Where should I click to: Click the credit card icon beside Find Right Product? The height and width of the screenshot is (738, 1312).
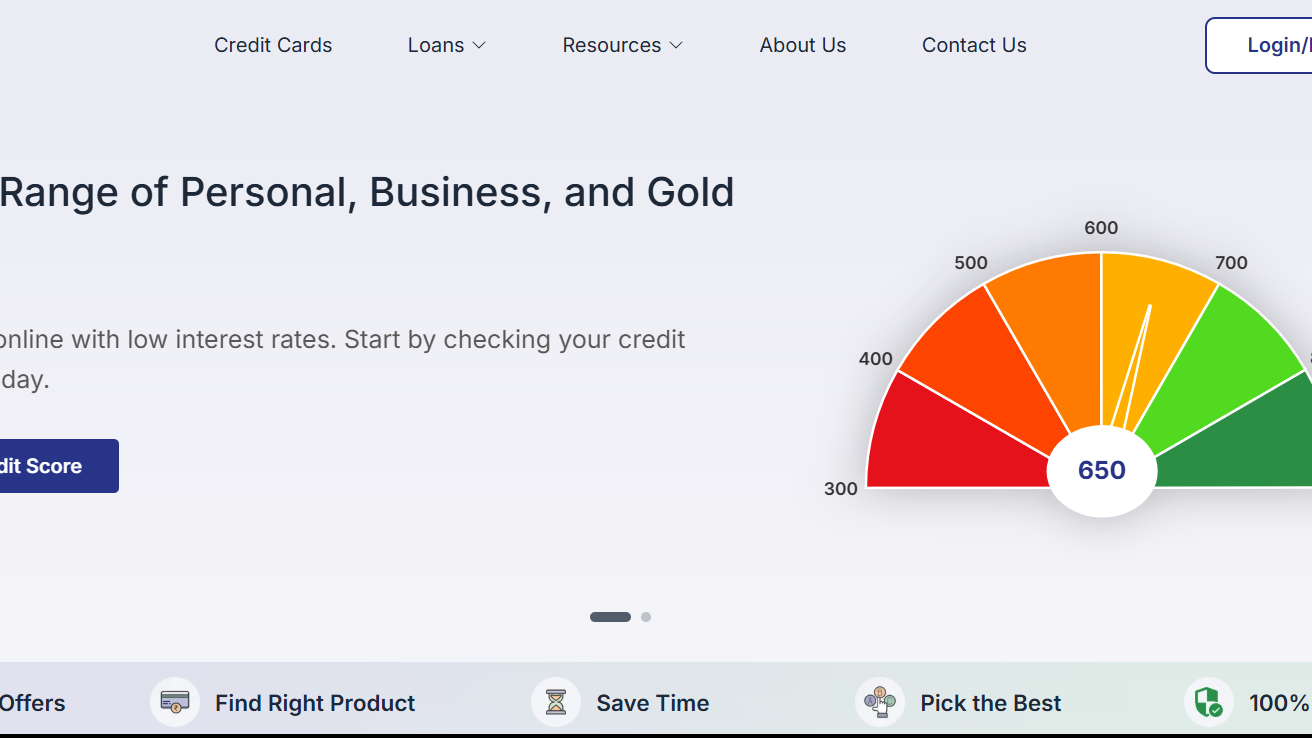point(175,702)
